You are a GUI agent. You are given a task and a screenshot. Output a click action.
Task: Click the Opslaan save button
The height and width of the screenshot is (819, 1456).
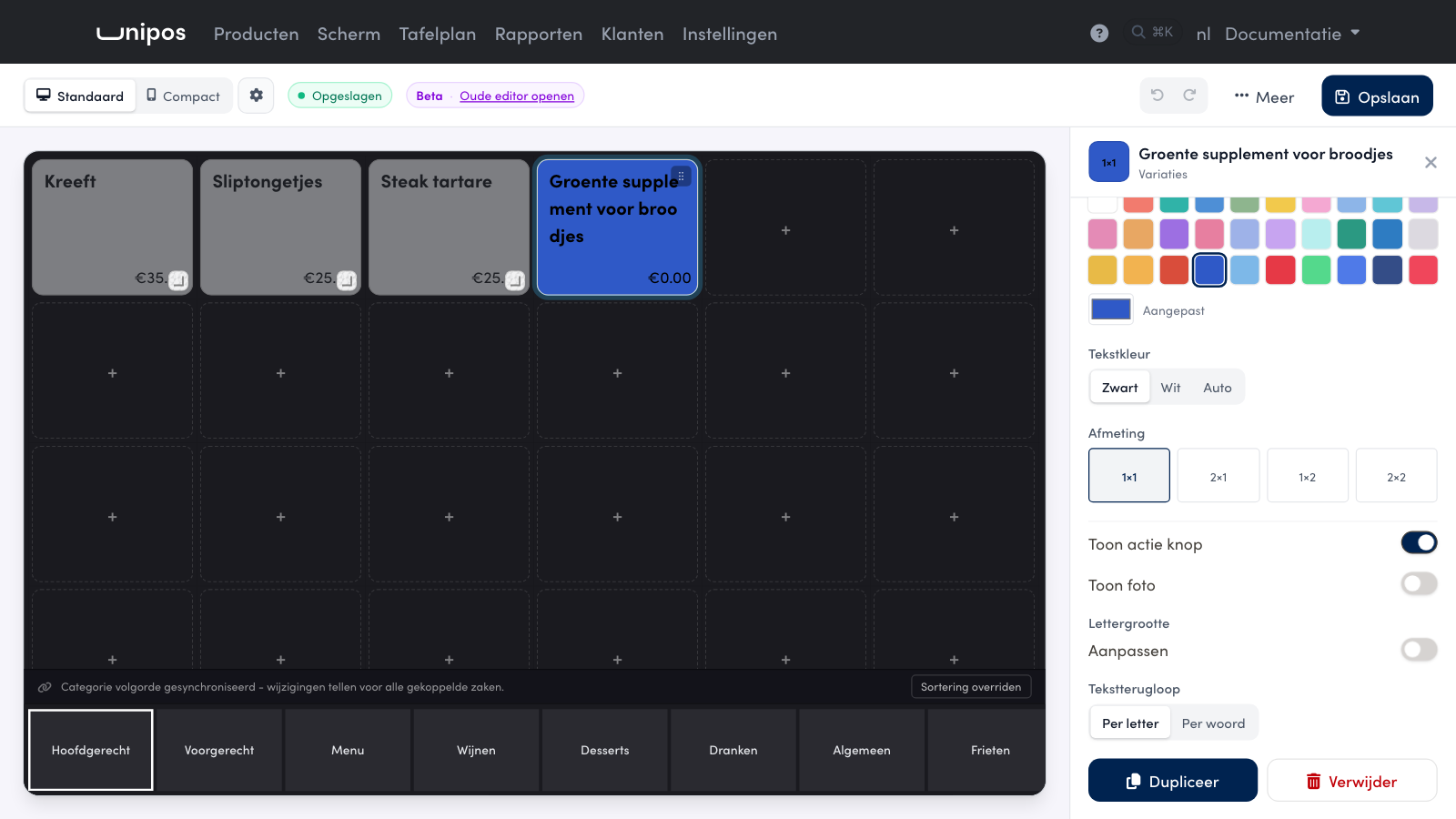point(1377,96)
